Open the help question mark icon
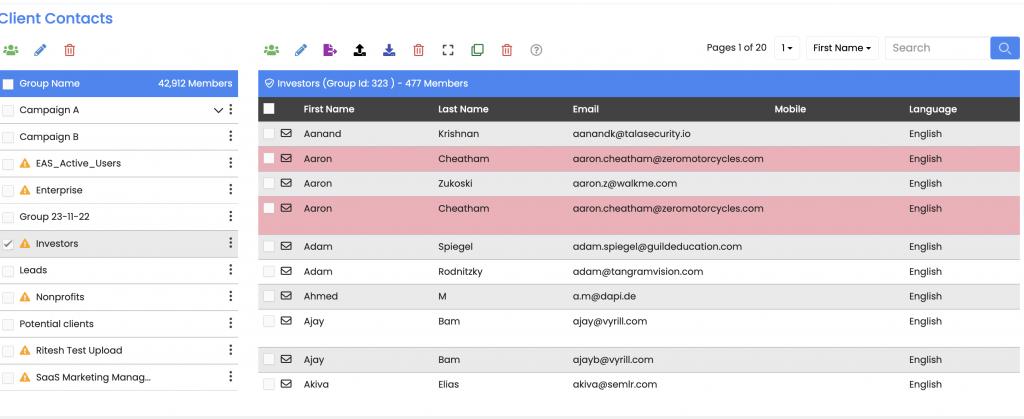Viewport: 1024px width, 419px height. tap(536, 50)
